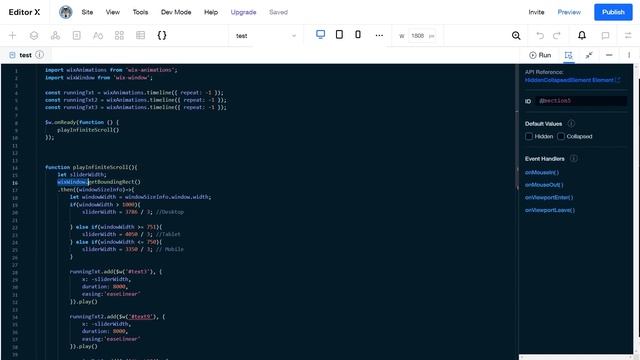Click the Editor X logo
The height and width of the screenshot is (360, 640).
(x=24, y=12)
